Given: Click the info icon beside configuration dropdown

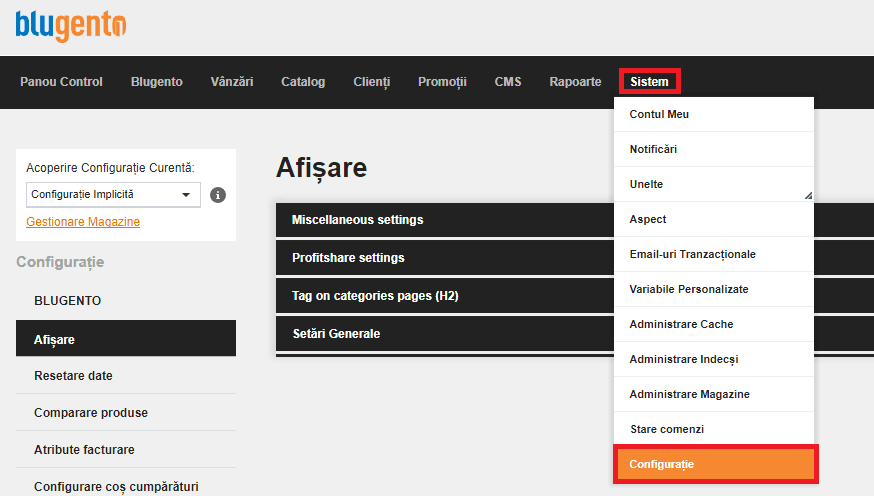Looking at the screenshot, I should [218, 195].
